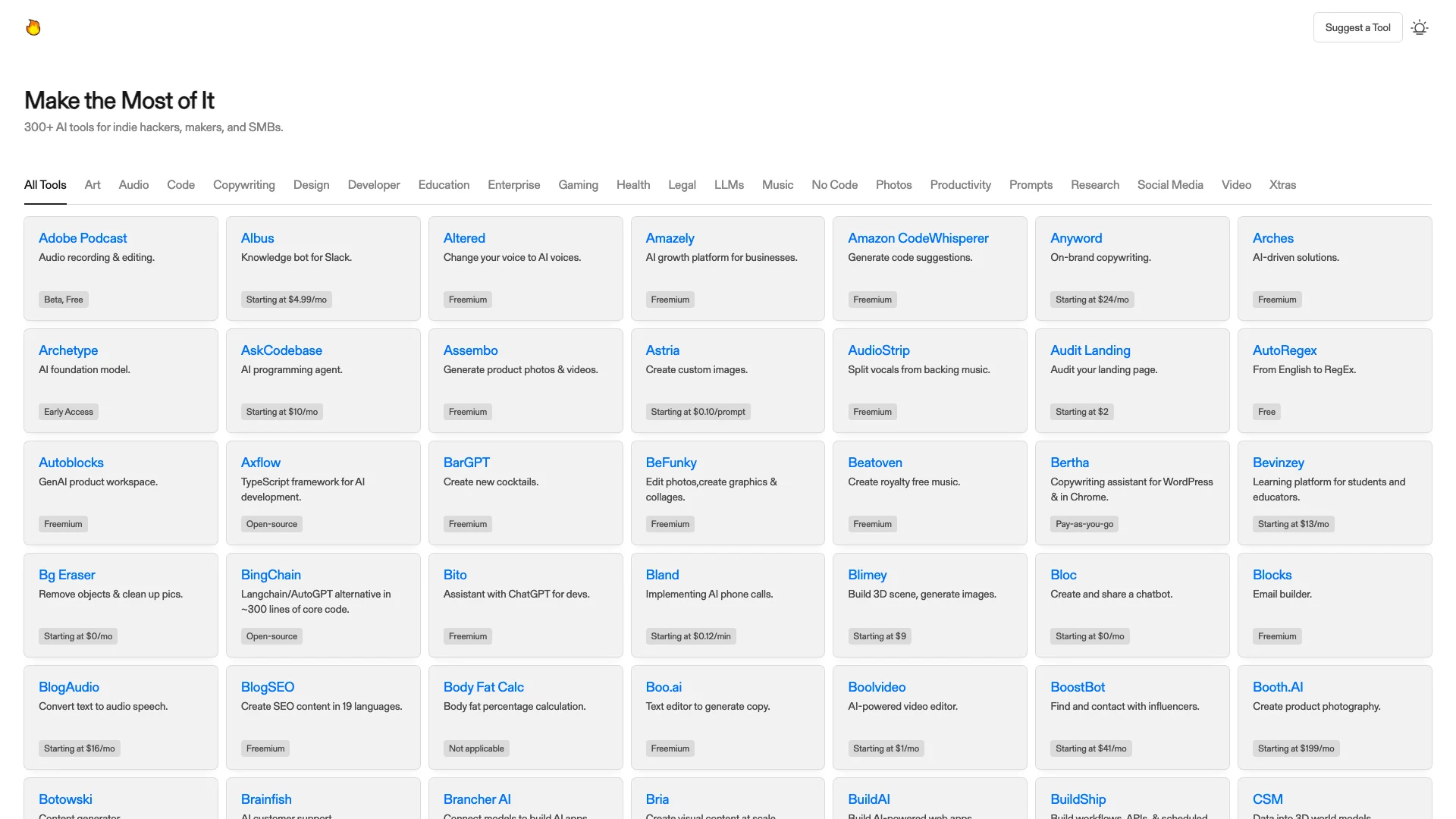
Task: Open the Blimey link
Action: pos(867,575)
